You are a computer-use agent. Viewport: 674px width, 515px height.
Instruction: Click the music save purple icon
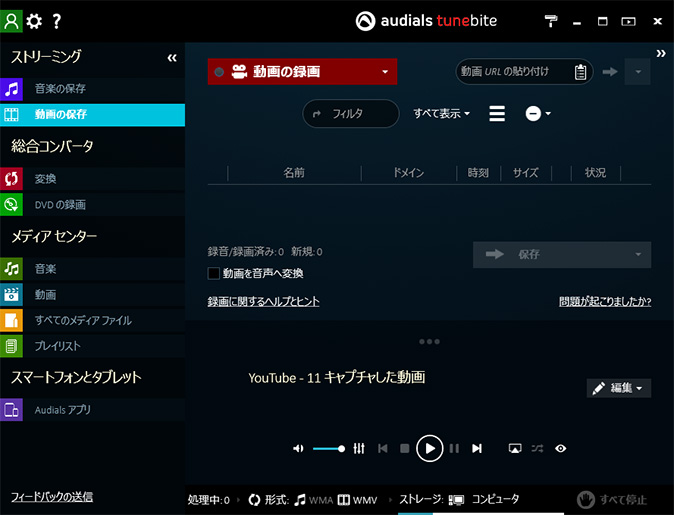(11, 89)
